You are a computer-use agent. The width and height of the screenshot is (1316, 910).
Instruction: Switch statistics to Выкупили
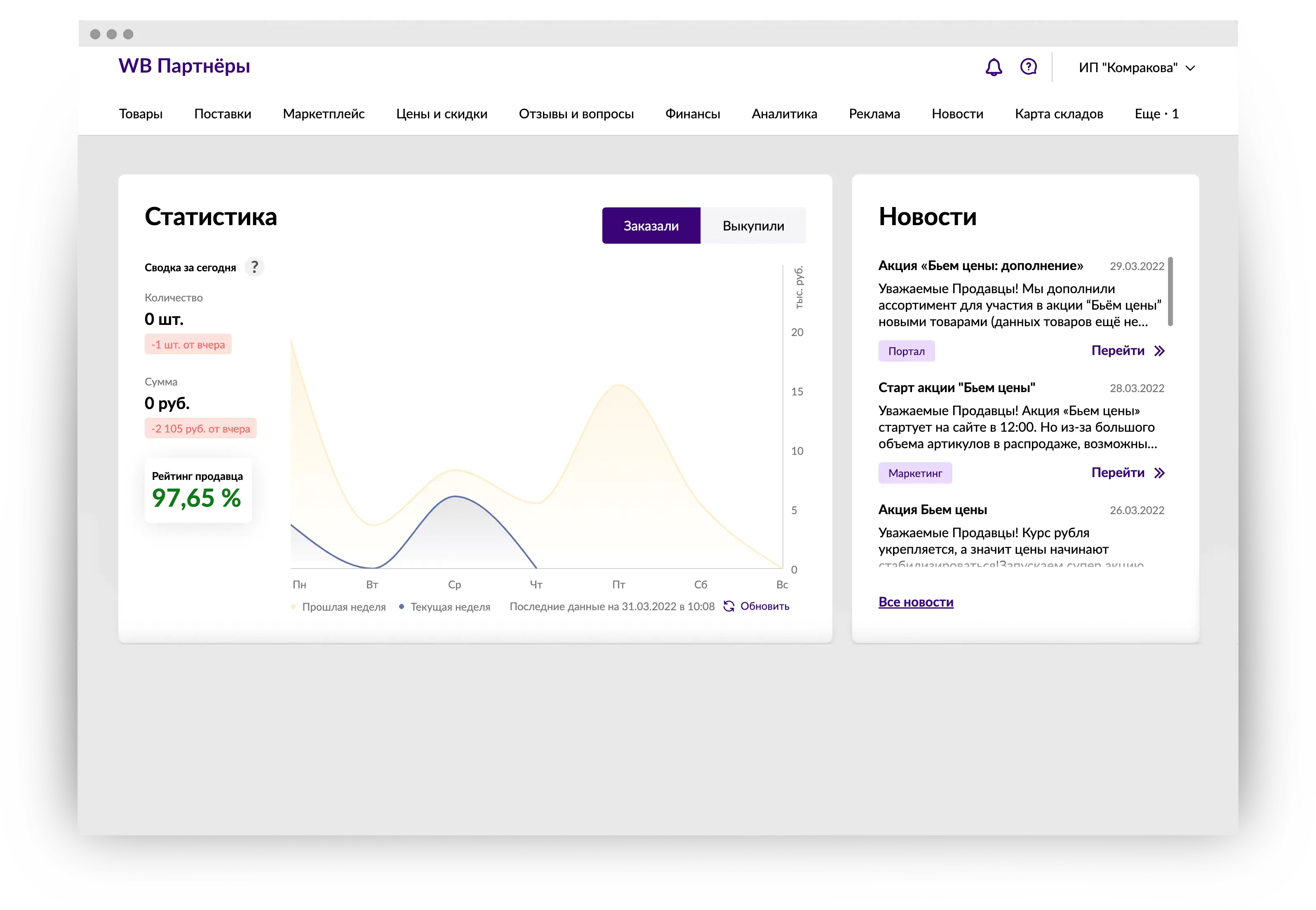coord(753,226)
